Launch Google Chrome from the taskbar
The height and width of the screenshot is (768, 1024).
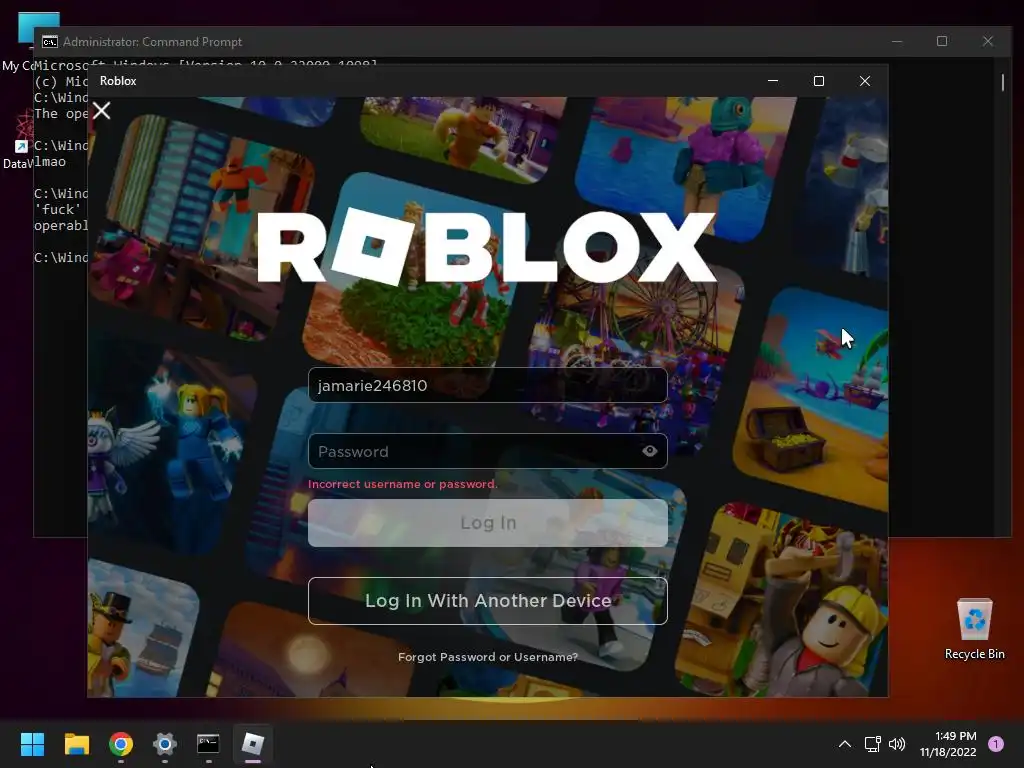pyautogui.click(x=121, y=744)
